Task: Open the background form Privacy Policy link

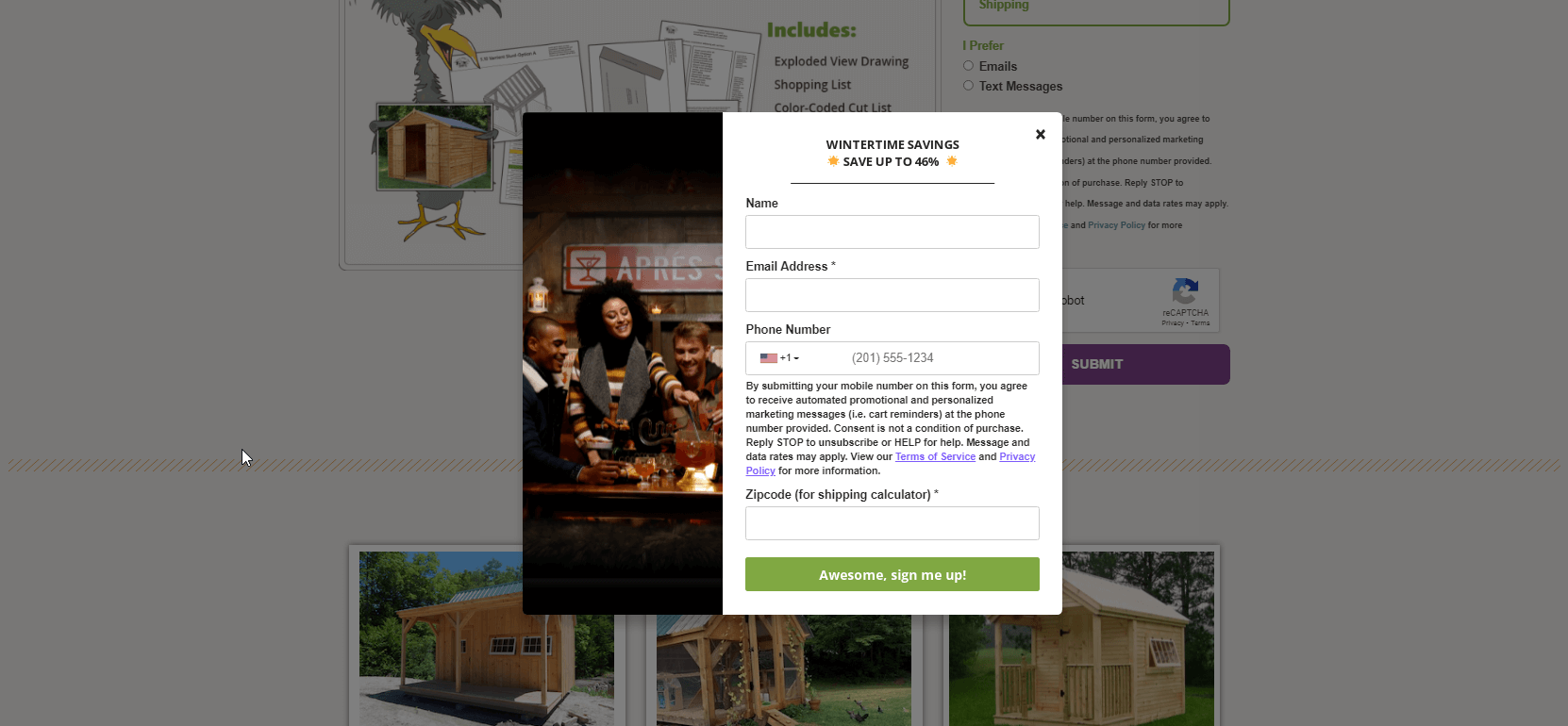Action: pyautogui.click(x=1116, y=225)
